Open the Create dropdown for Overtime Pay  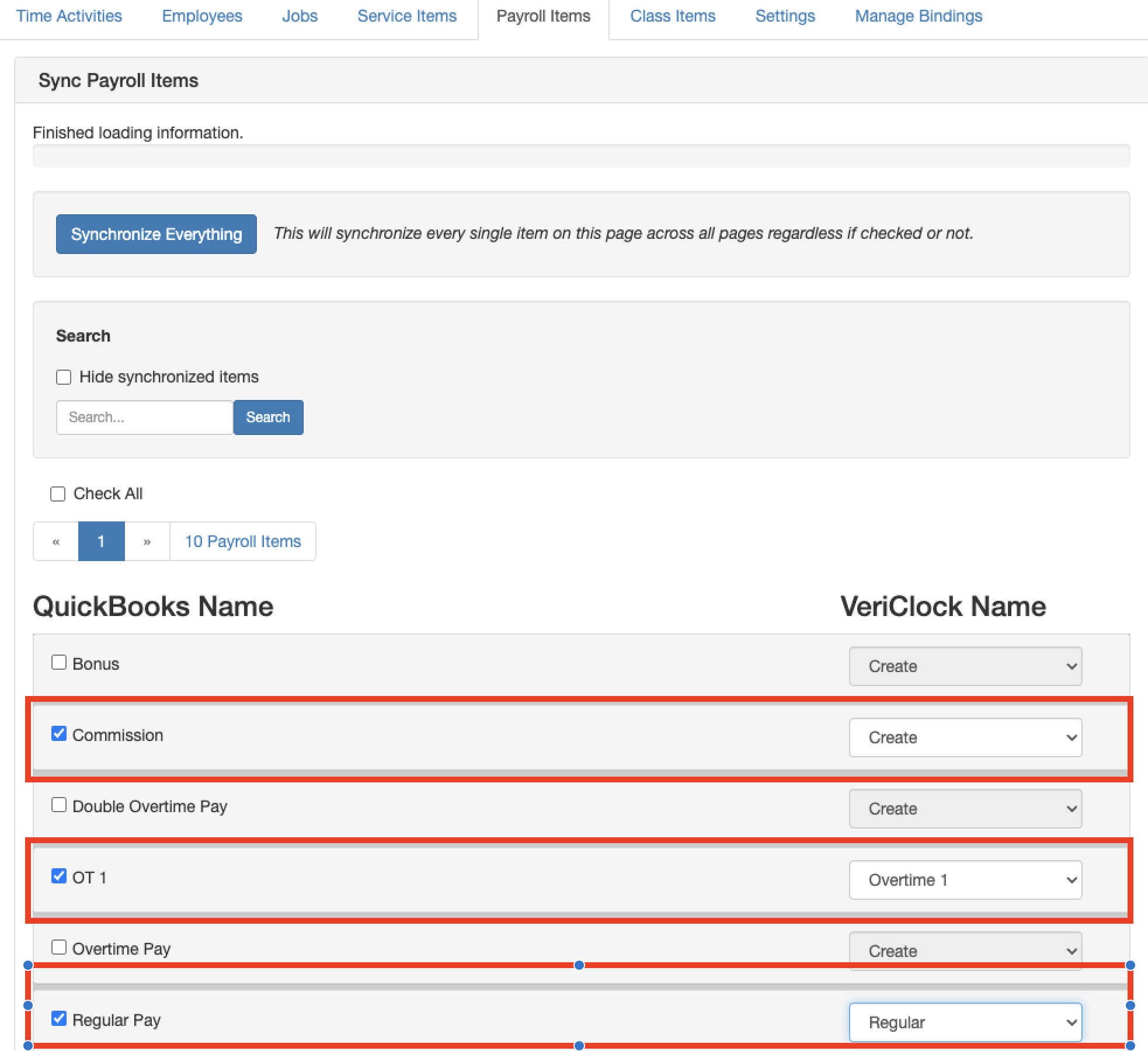[x=965, y=951]
